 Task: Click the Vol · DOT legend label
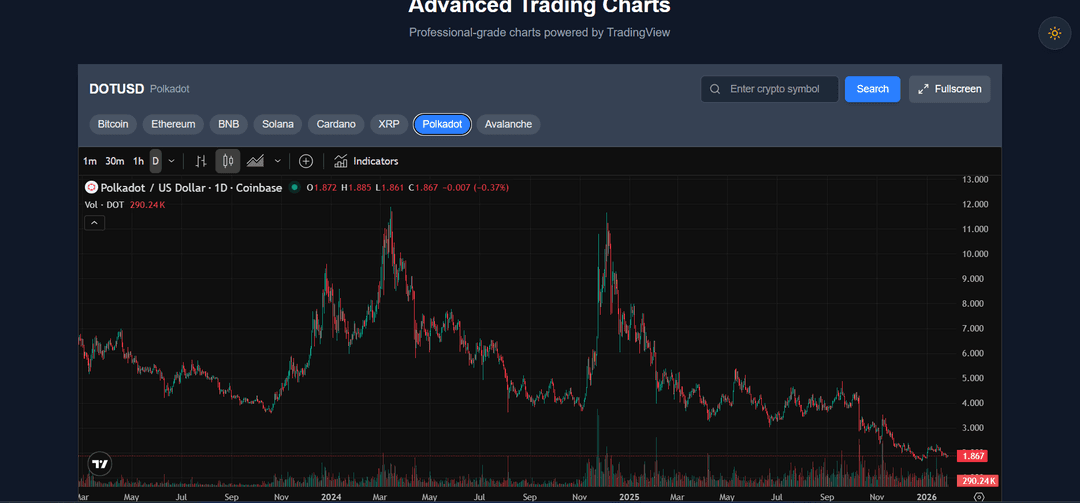click(105, 205)
